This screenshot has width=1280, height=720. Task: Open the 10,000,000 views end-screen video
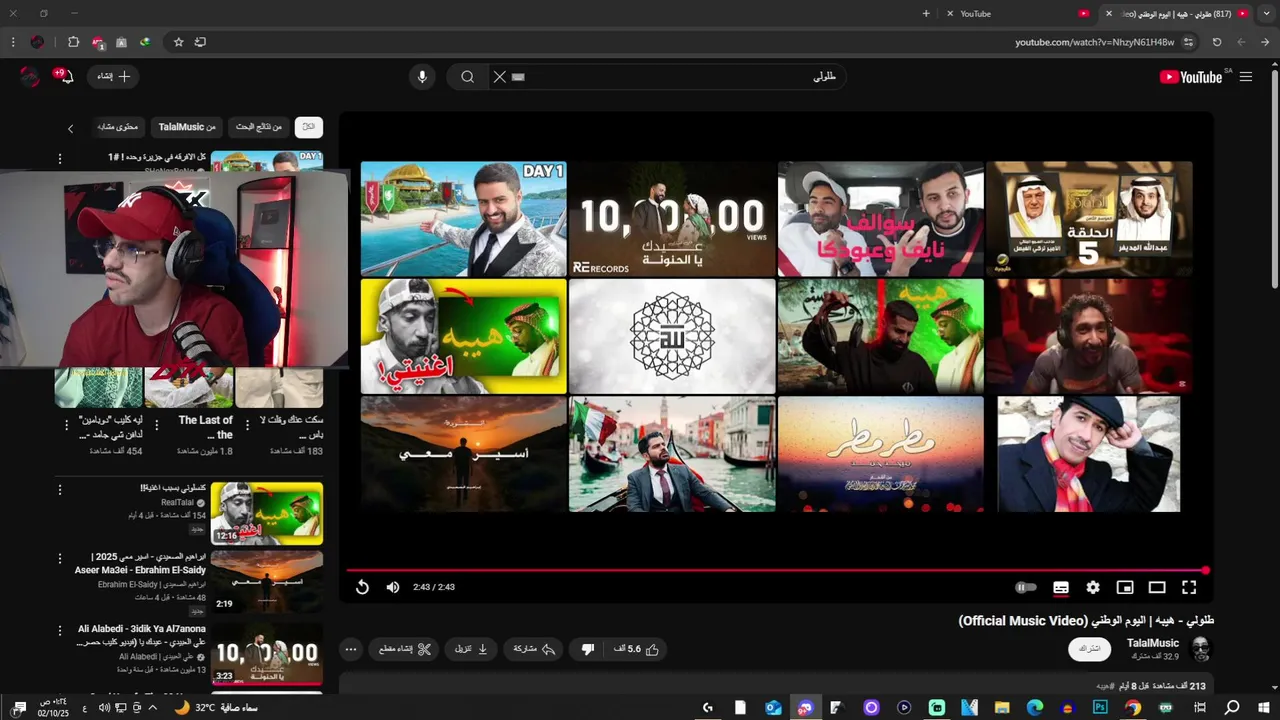tap(672, 219)
